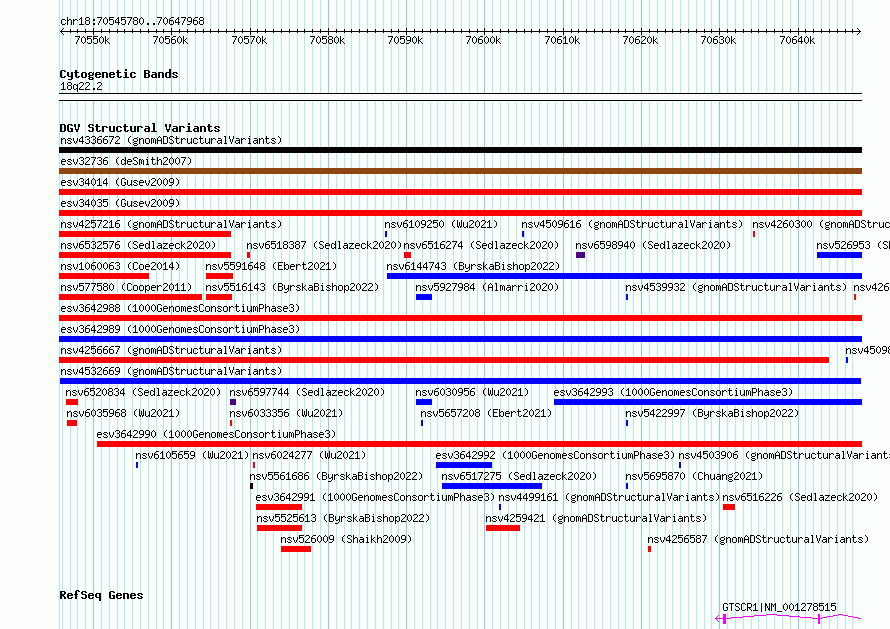Click the Cytogenetic Bands track title
The image size is (890, 629).
(119, 74)
